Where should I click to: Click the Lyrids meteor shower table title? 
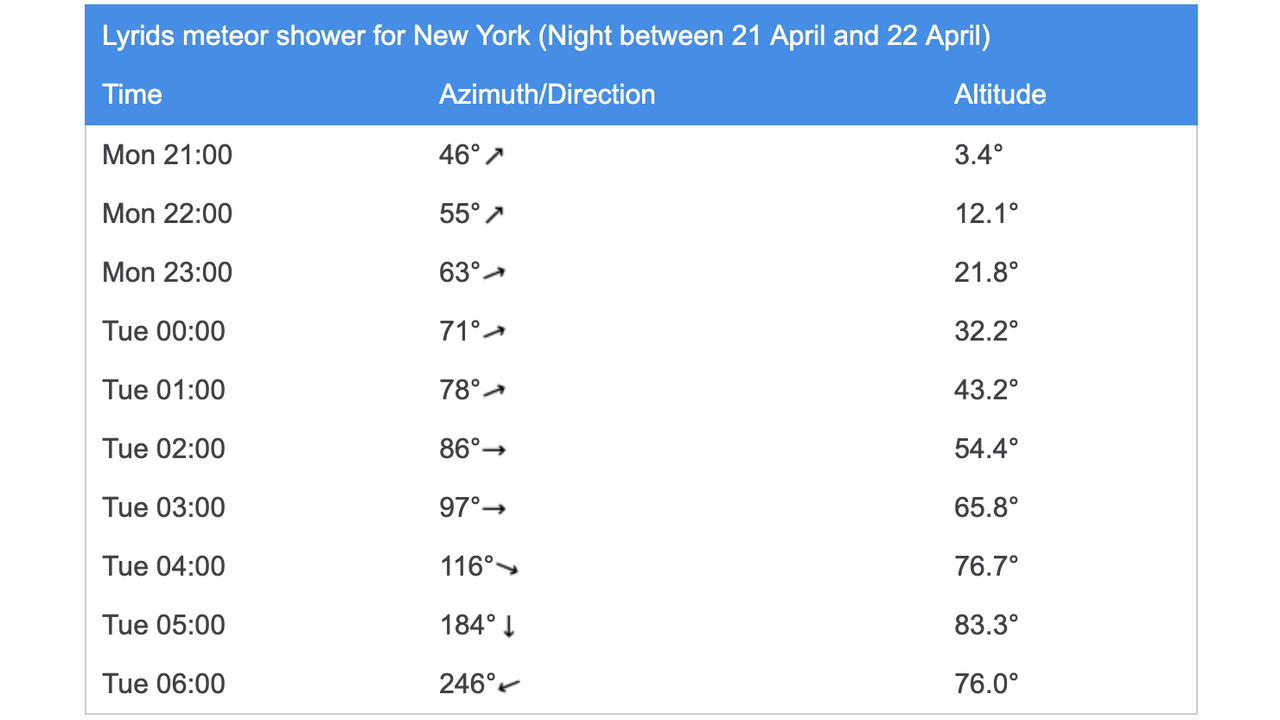tap(546, 37)
